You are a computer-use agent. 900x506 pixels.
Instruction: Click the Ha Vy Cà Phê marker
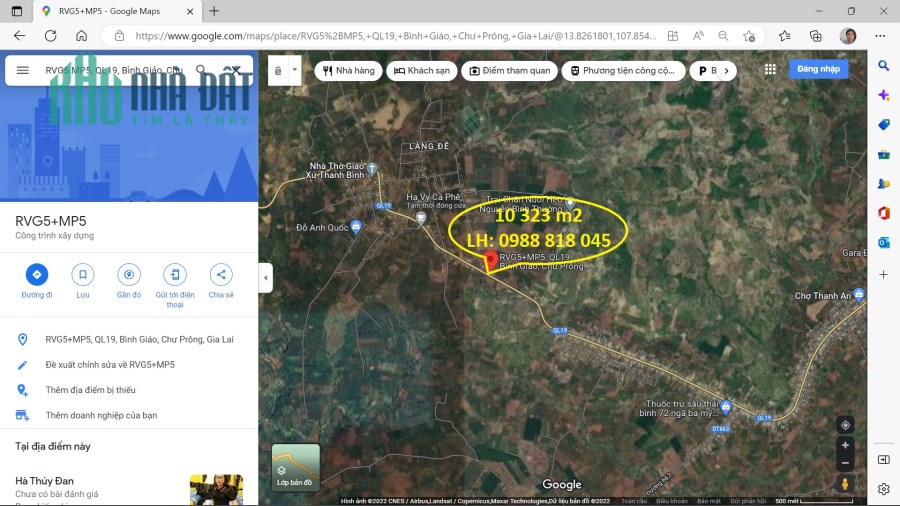click(421, 217)
